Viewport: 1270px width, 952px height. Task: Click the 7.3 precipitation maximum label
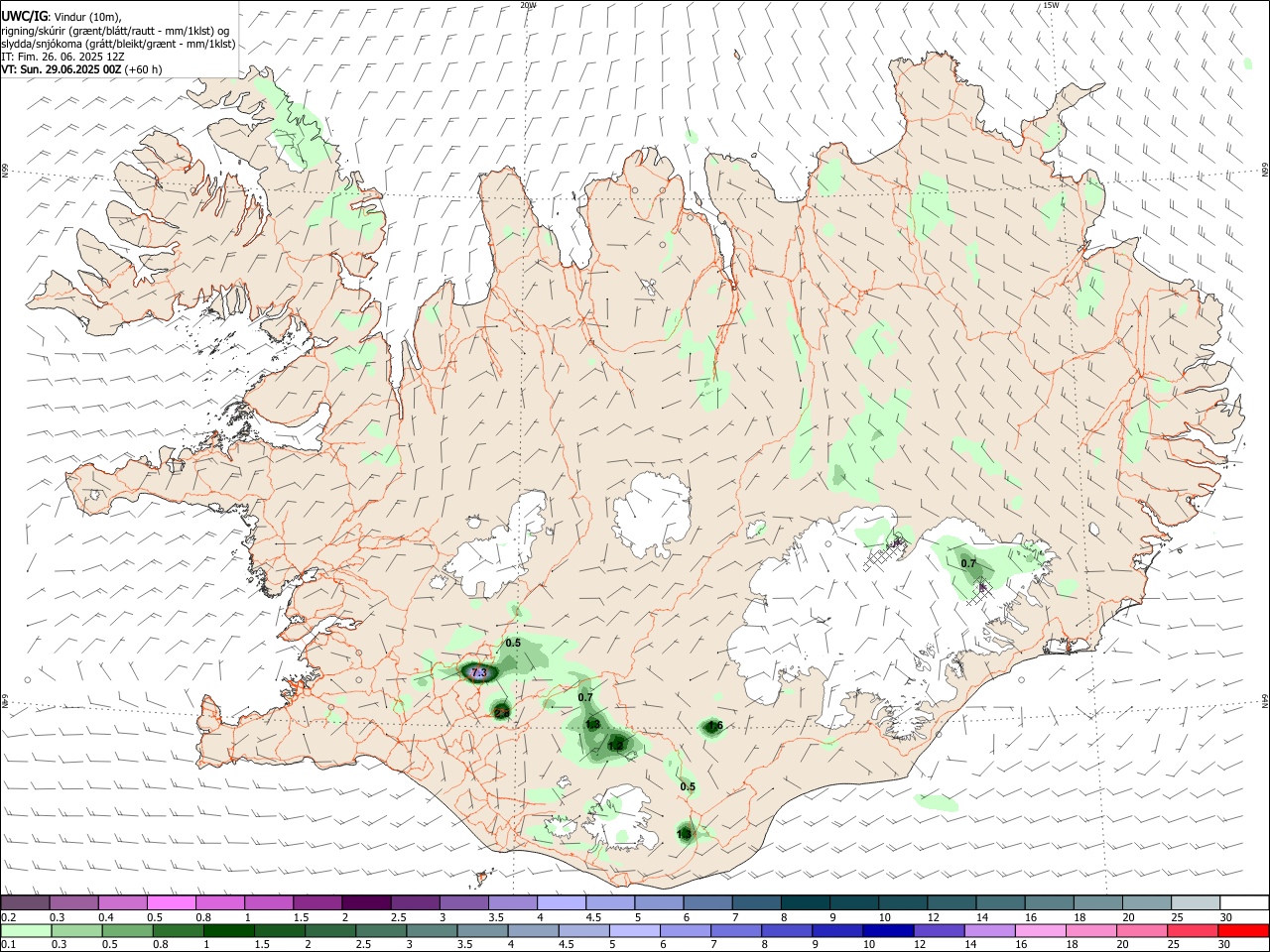(x=478, y=673)
